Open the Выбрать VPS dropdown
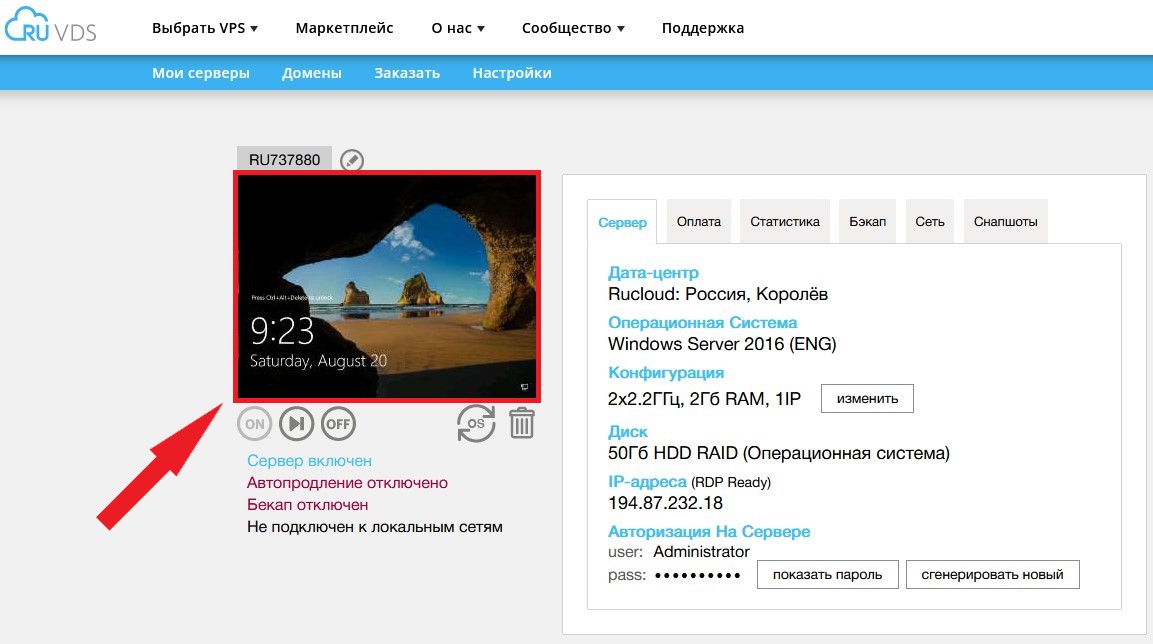 pyautogui.click(x=204, y=28)
